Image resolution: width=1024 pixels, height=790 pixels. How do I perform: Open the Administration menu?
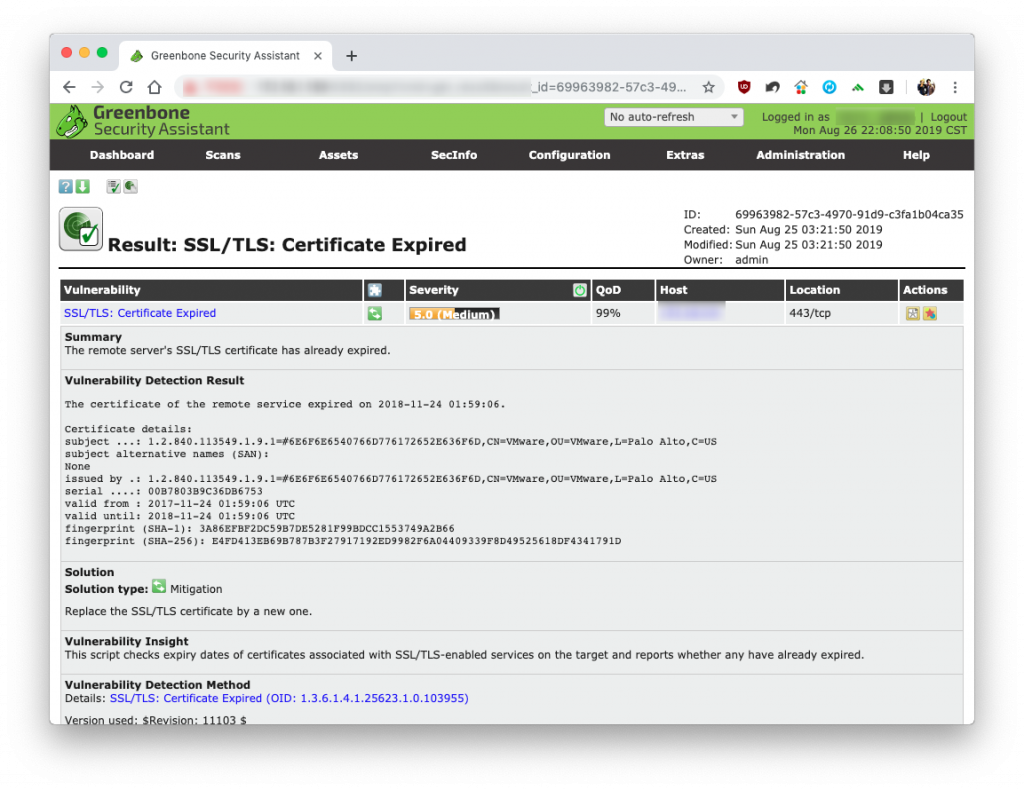(x=801, y=155)
